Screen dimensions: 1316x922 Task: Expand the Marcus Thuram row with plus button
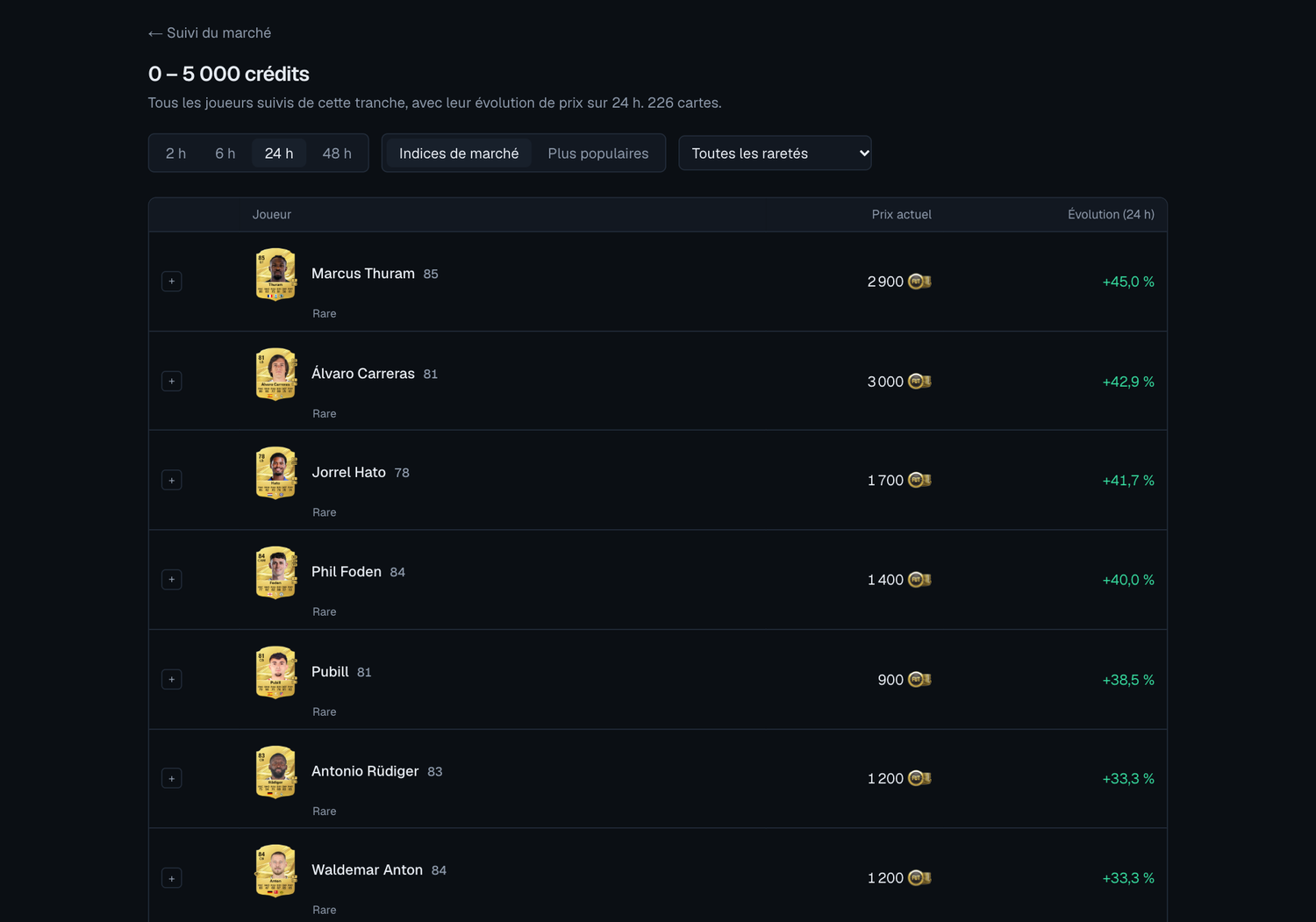pyautogui.click(x=172, y=282)
